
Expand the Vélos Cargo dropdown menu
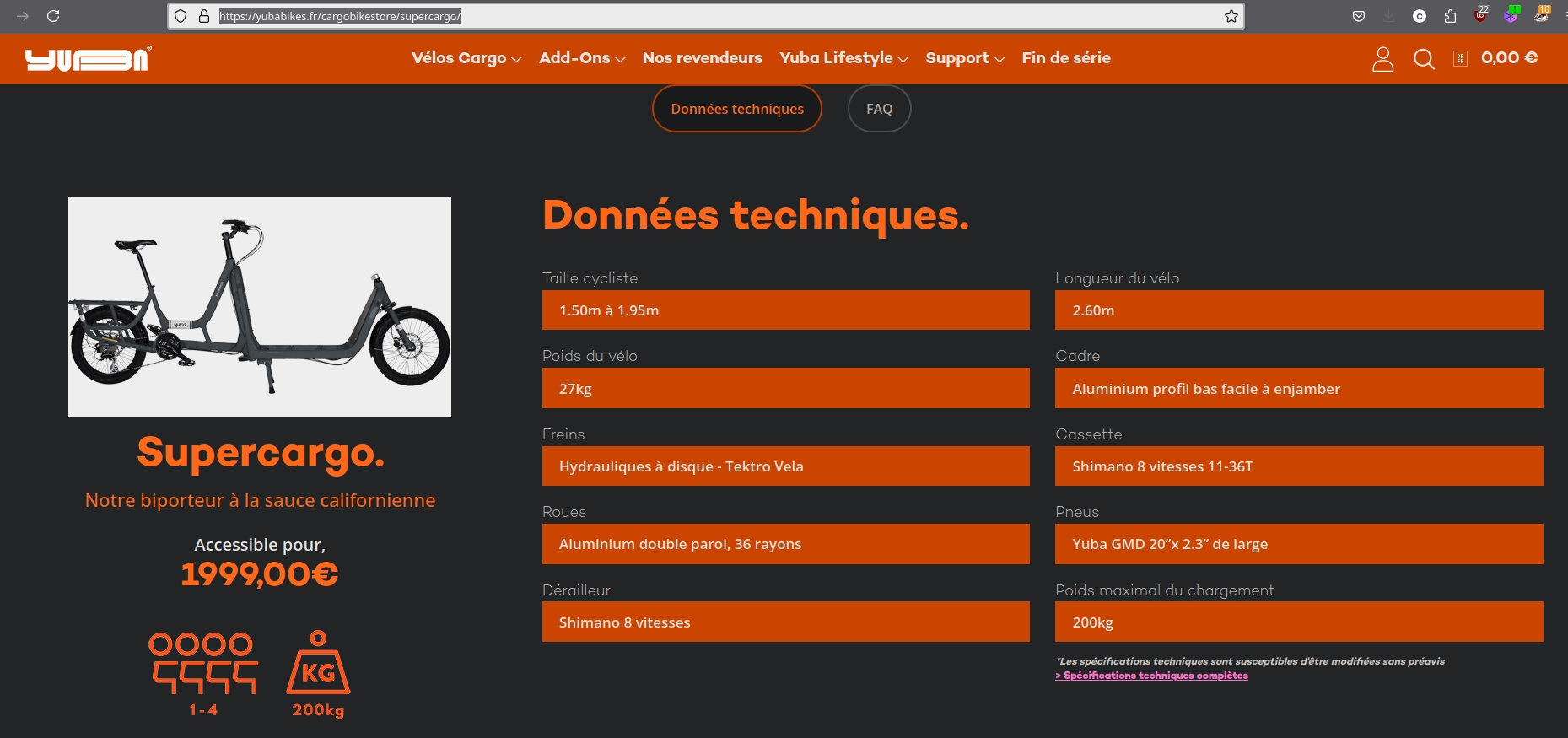(x=466, y=58)
